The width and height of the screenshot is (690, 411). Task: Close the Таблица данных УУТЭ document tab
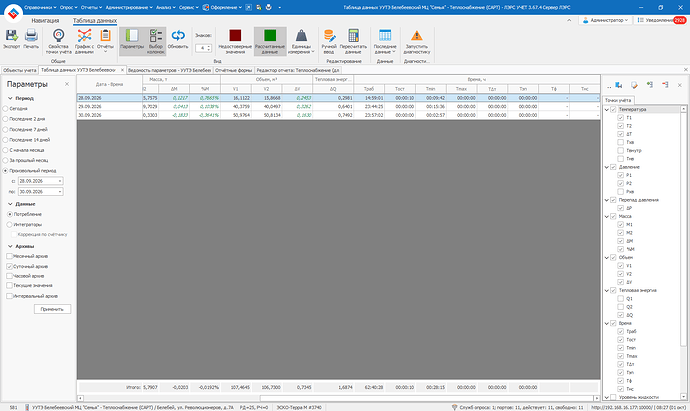[x=122, y=70]
